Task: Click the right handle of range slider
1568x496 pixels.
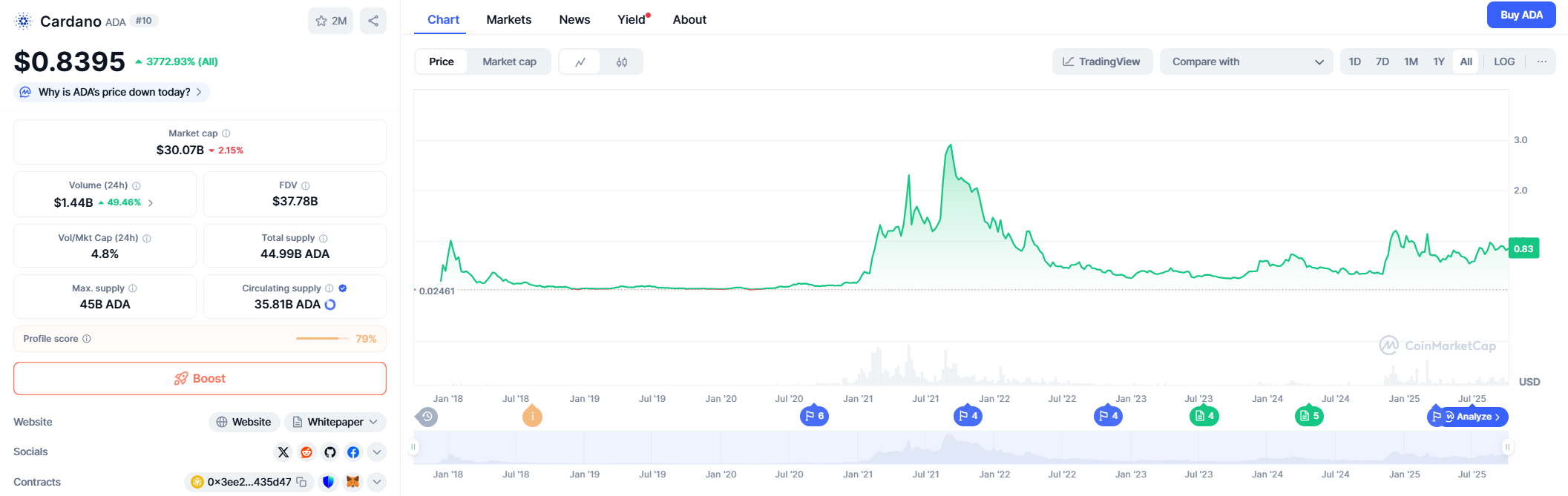Action: tap(1507, 447)
